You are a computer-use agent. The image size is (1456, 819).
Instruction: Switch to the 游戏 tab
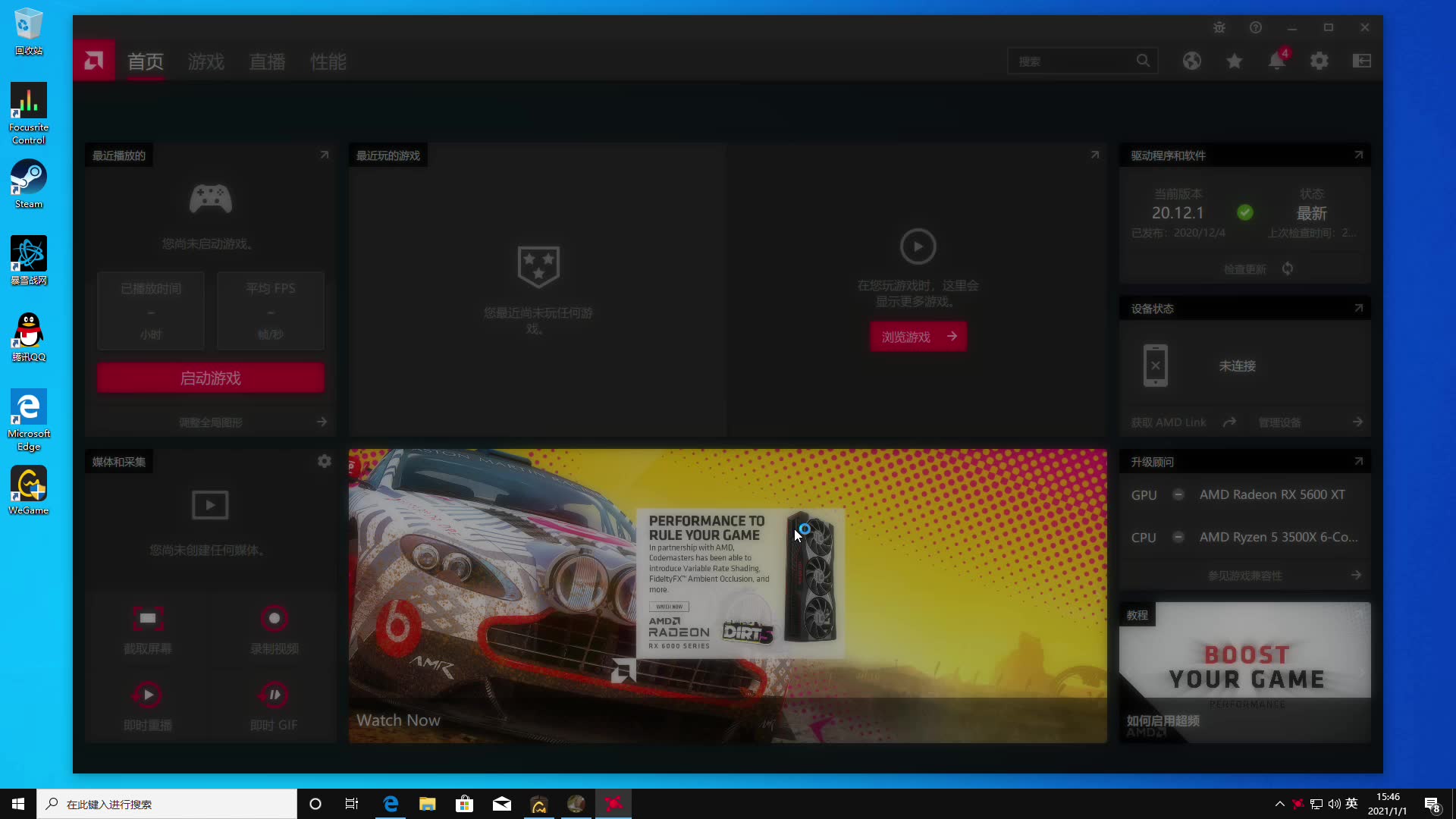pyautogui.click(x=206, y=61)
